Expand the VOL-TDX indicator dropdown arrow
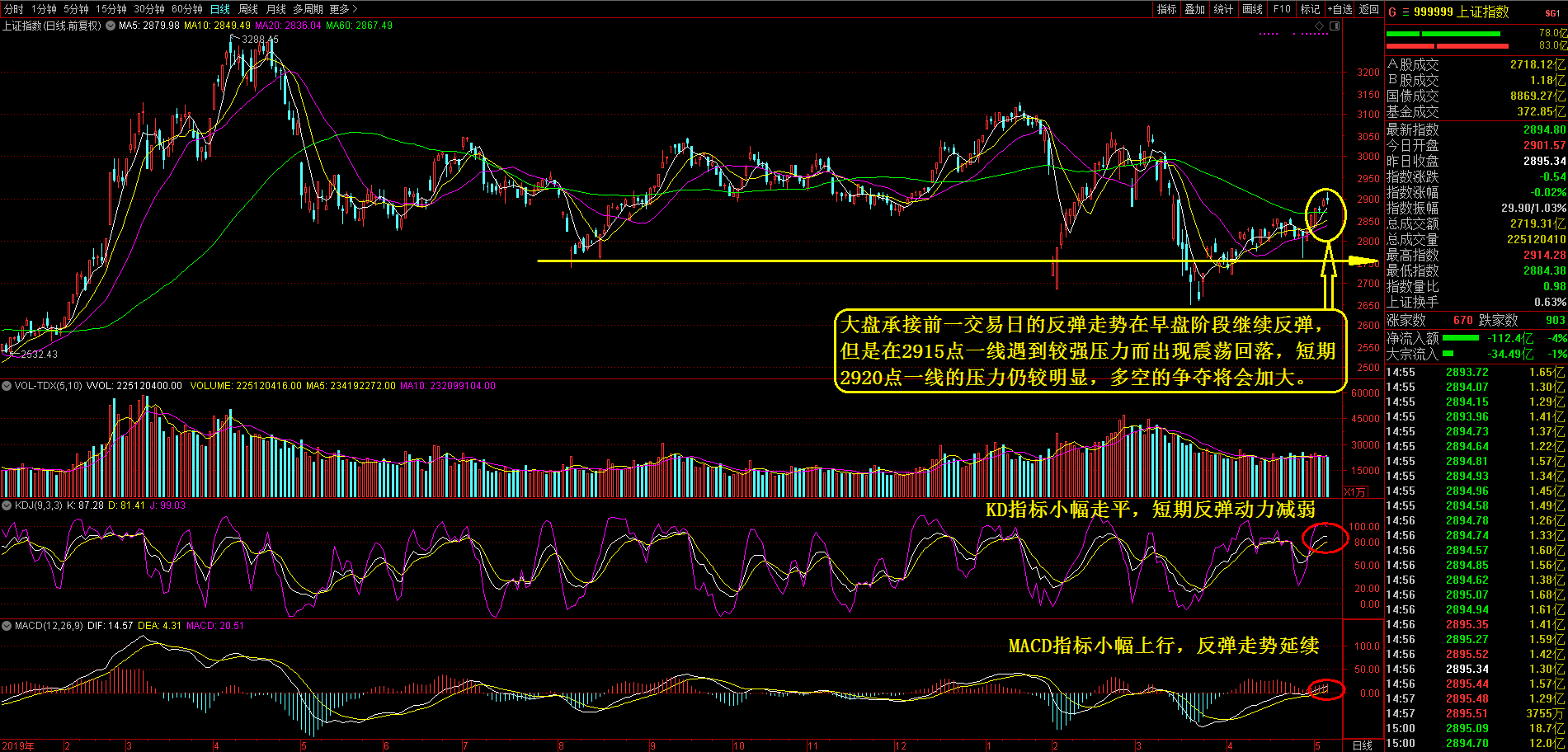 6,385
